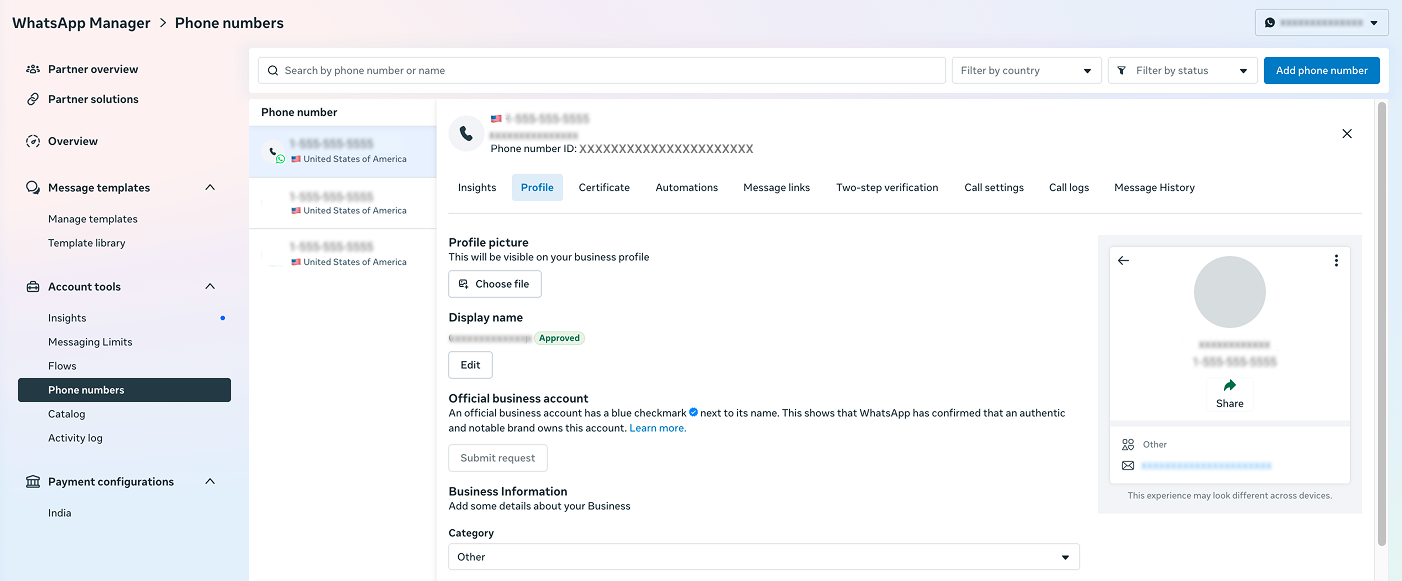Image resolution: width=1402 pixels, height=581 pixels.
Task: Click the search by phone number field
Action: pos(600,70)
